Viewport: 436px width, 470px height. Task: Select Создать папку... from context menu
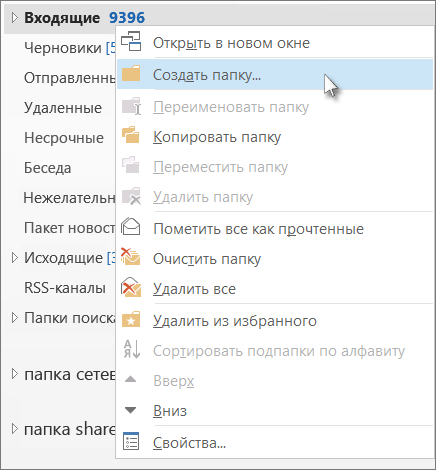tap(275, 74)
